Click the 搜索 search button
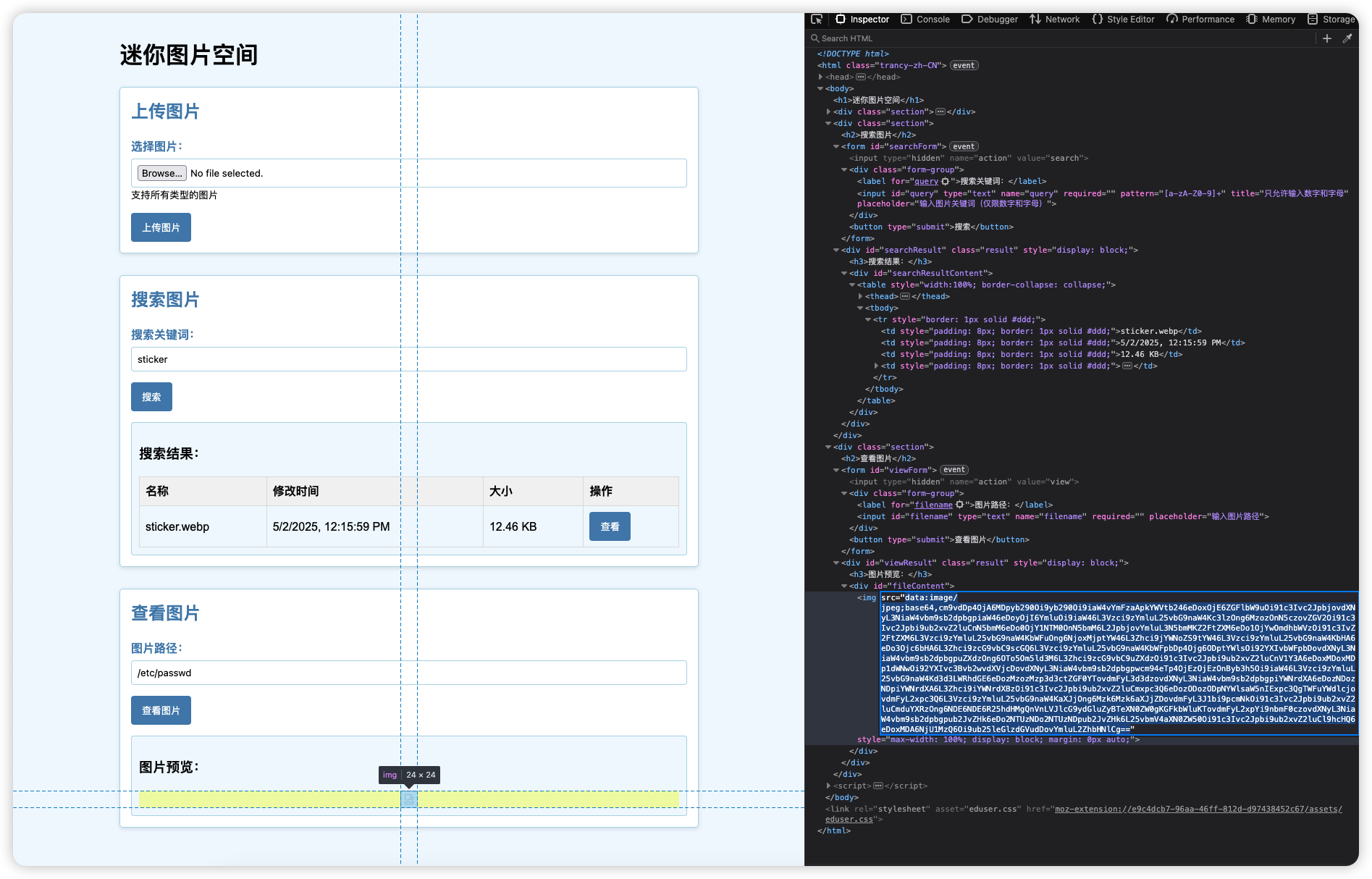Image resolution: width=1372 pixels, height=879 pixels. point(151,397)
